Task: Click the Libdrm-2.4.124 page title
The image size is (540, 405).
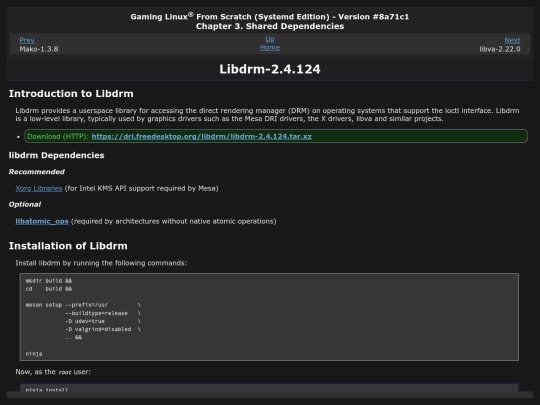Action: pos(270,69)
